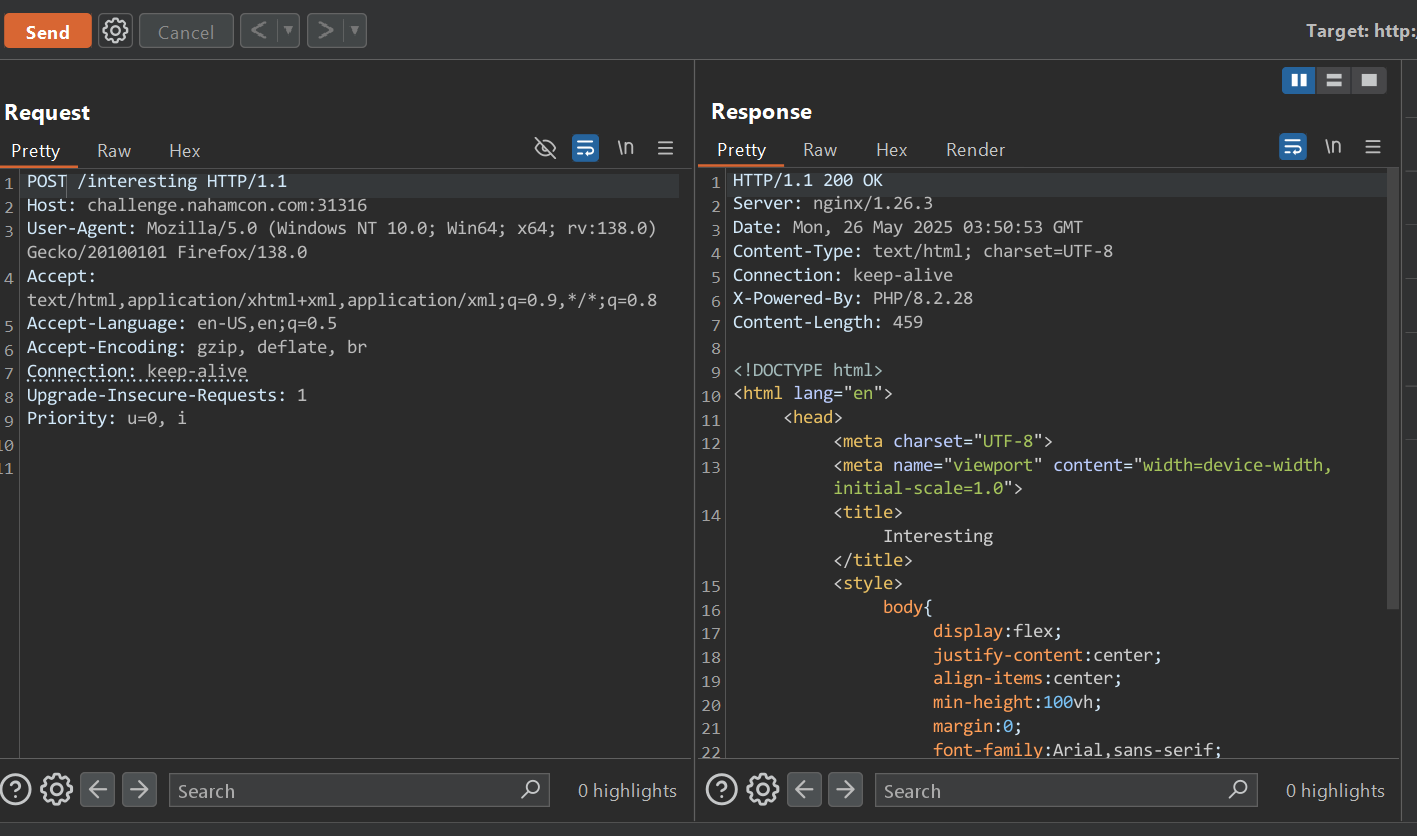1417x836 pixels.
Task: Expand history back arrow dropdown
Action: point(289,31)
